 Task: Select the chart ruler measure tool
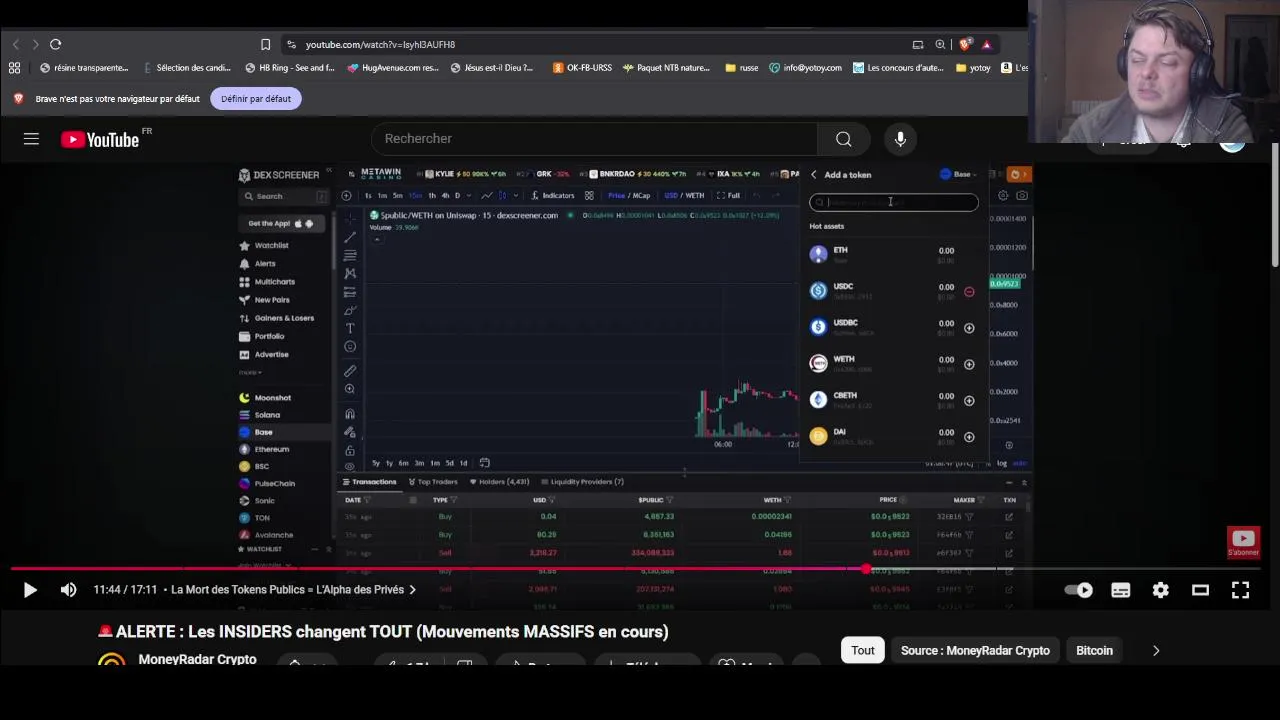click(x=350, y=371)
